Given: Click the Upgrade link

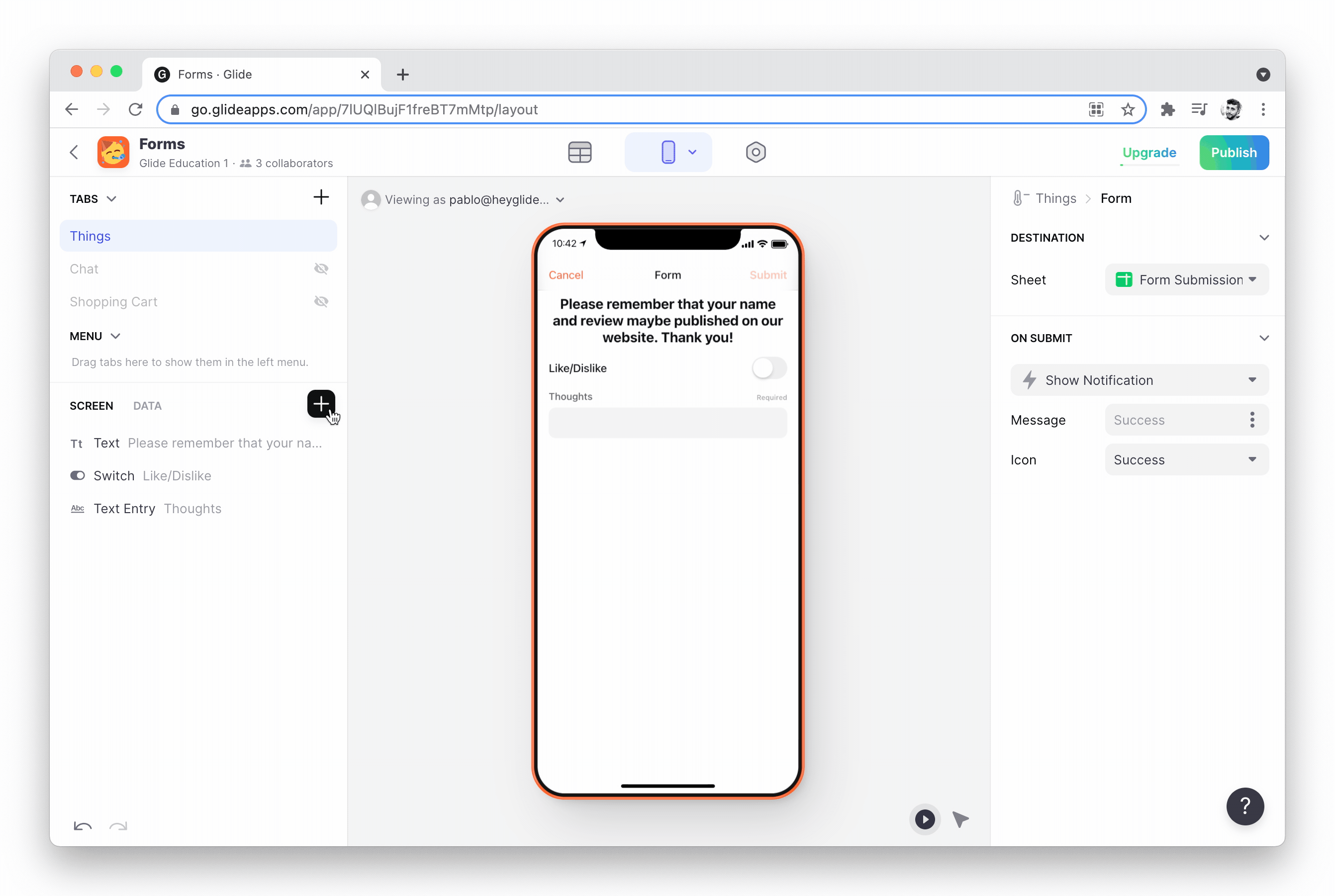Looking at the screenshot, I should point(1148,153).
